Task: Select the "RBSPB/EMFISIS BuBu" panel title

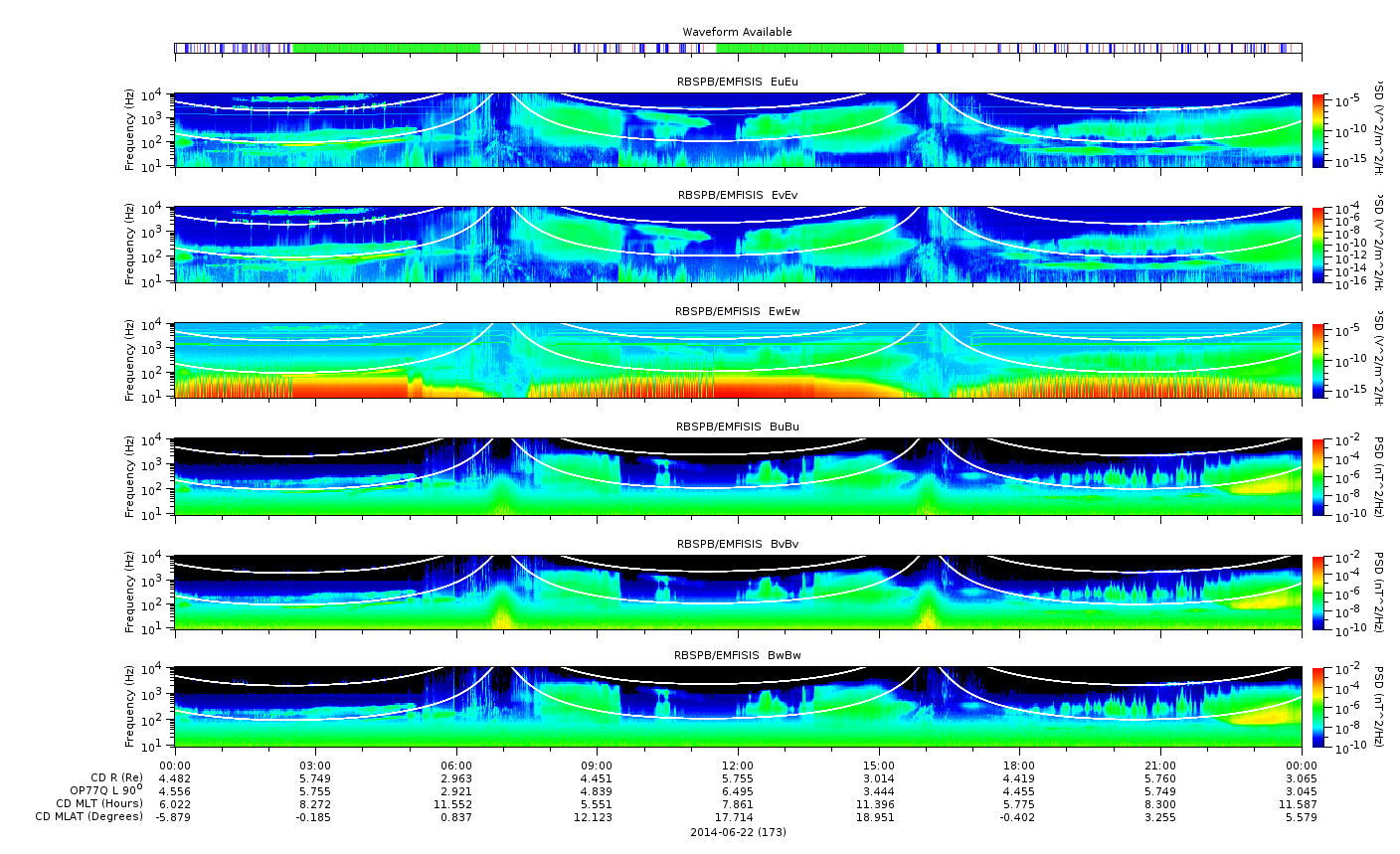Action: pyautogui.click(x=737, y=427)
